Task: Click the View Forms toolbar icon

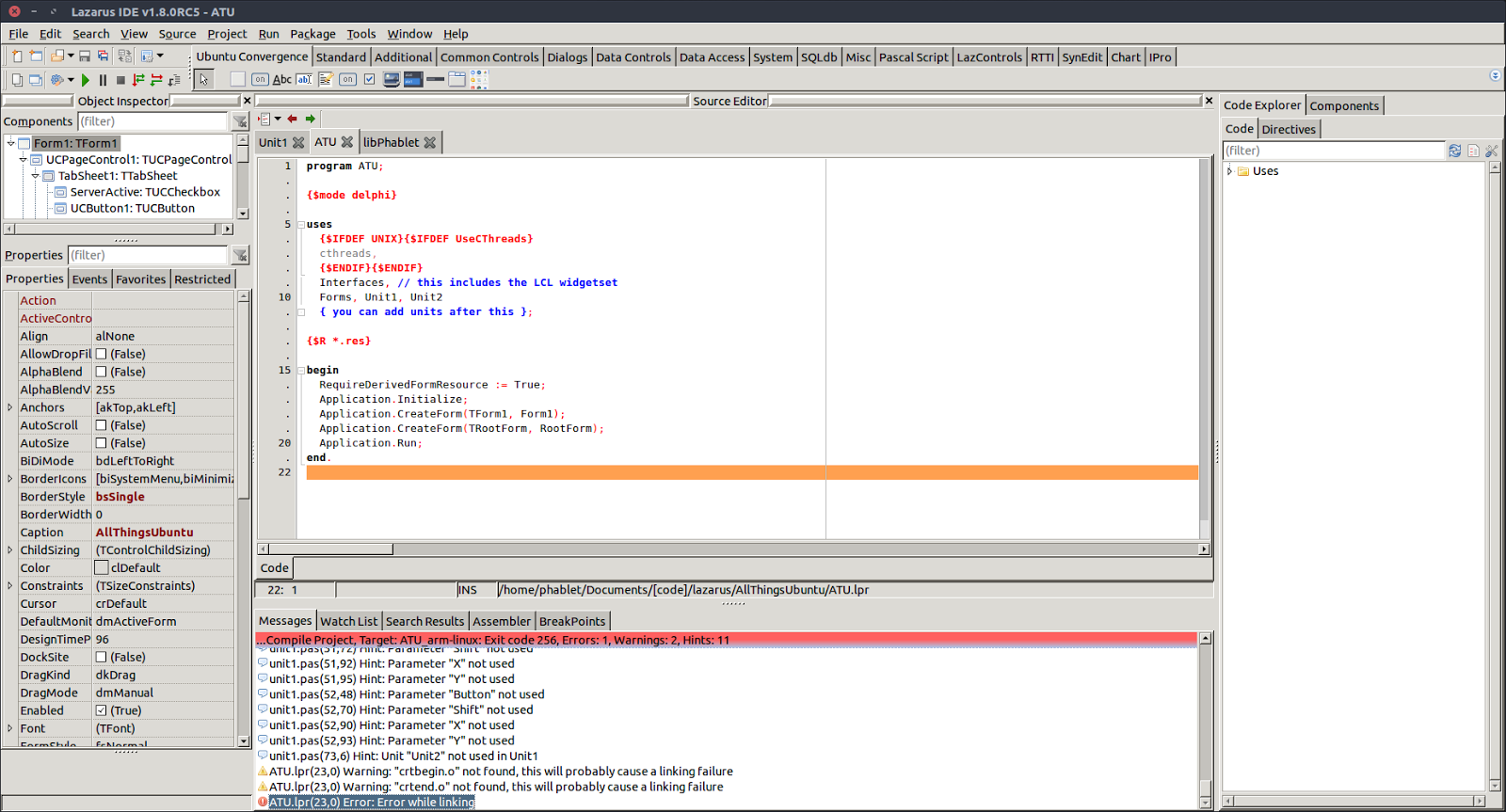Action: tap(36, 80)
